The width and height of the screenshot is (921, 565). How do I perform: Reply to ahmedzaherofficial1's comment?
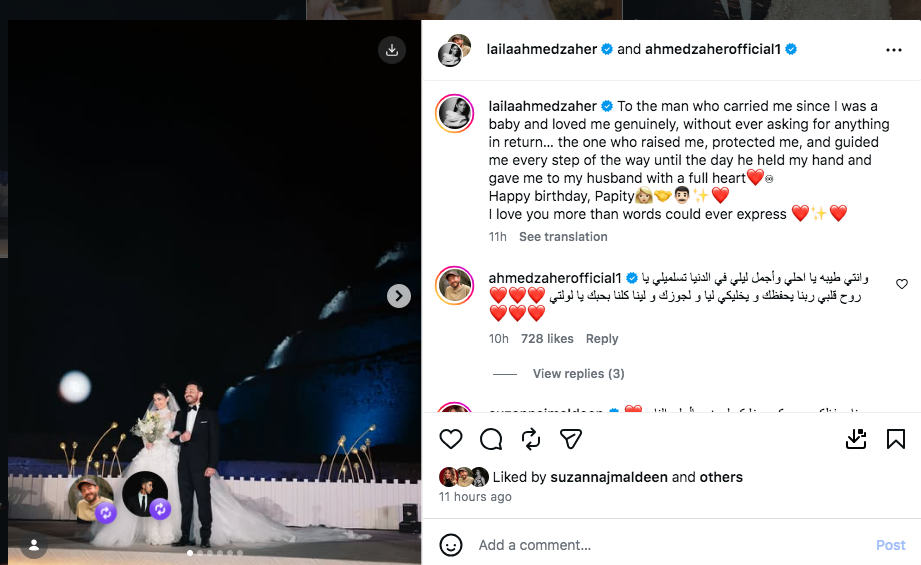click(x=602, y=339)
